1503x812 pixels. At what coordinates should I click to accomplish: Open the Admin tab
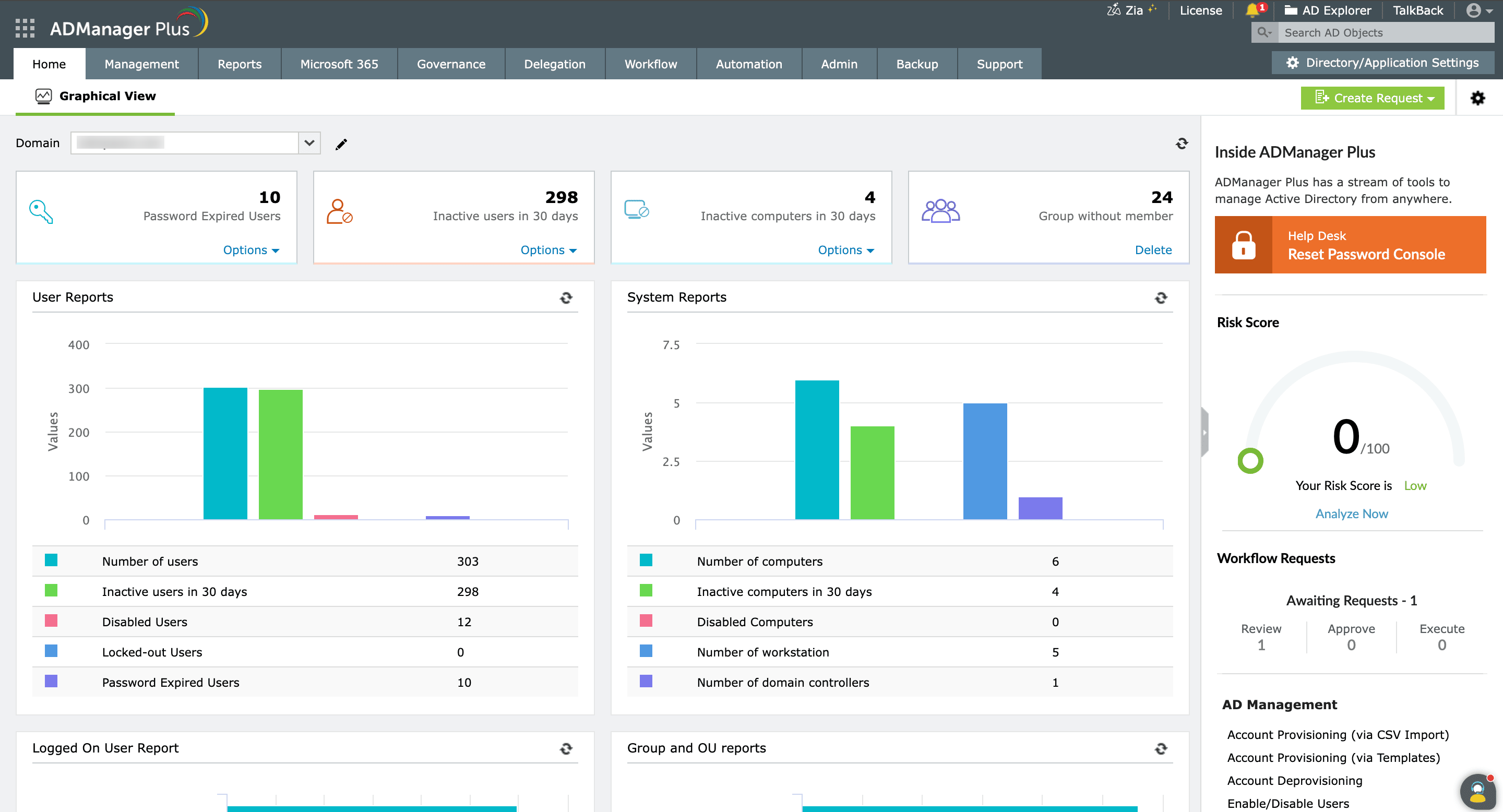[x=840, y=64]
